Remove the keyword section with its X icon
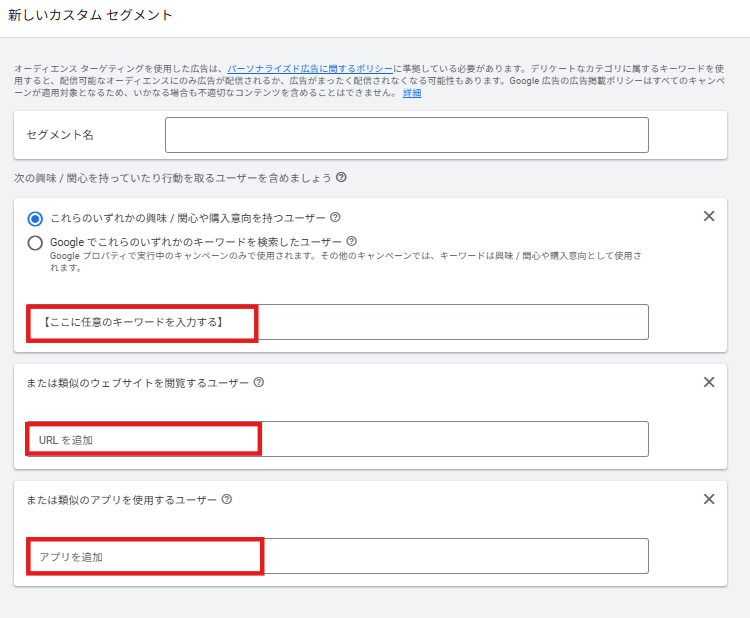 coord(709,216)
